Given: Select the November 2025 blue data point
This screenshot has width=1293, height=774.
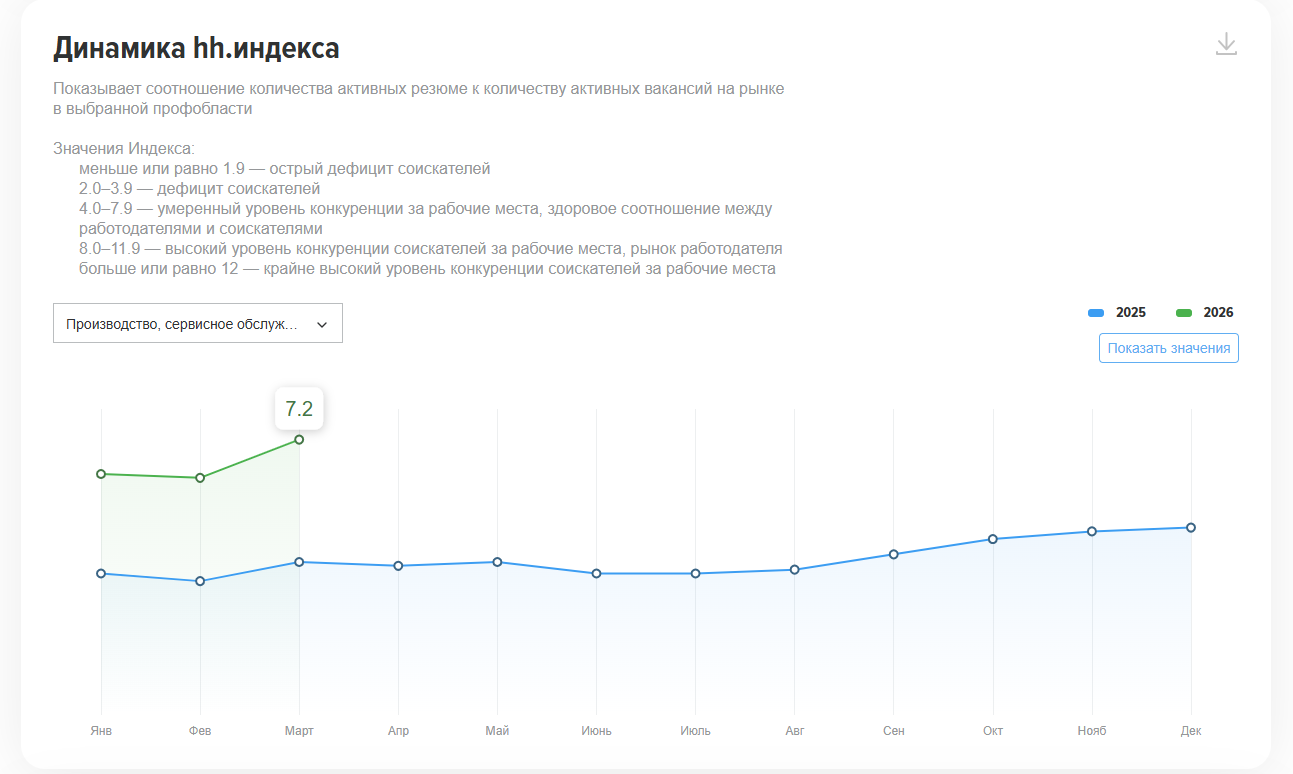Looking at the screenshot, I should click(1092, 531).
